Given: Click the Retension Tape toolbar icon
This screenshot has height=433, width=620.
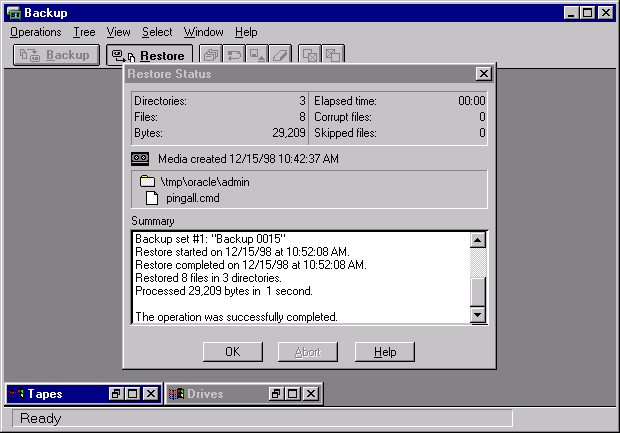Looking at the screenshot, I should 234,54.
